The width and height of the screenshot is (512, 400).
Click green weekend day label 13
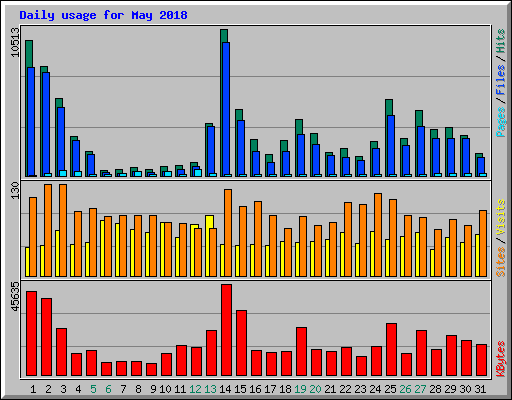pos(210,389)
